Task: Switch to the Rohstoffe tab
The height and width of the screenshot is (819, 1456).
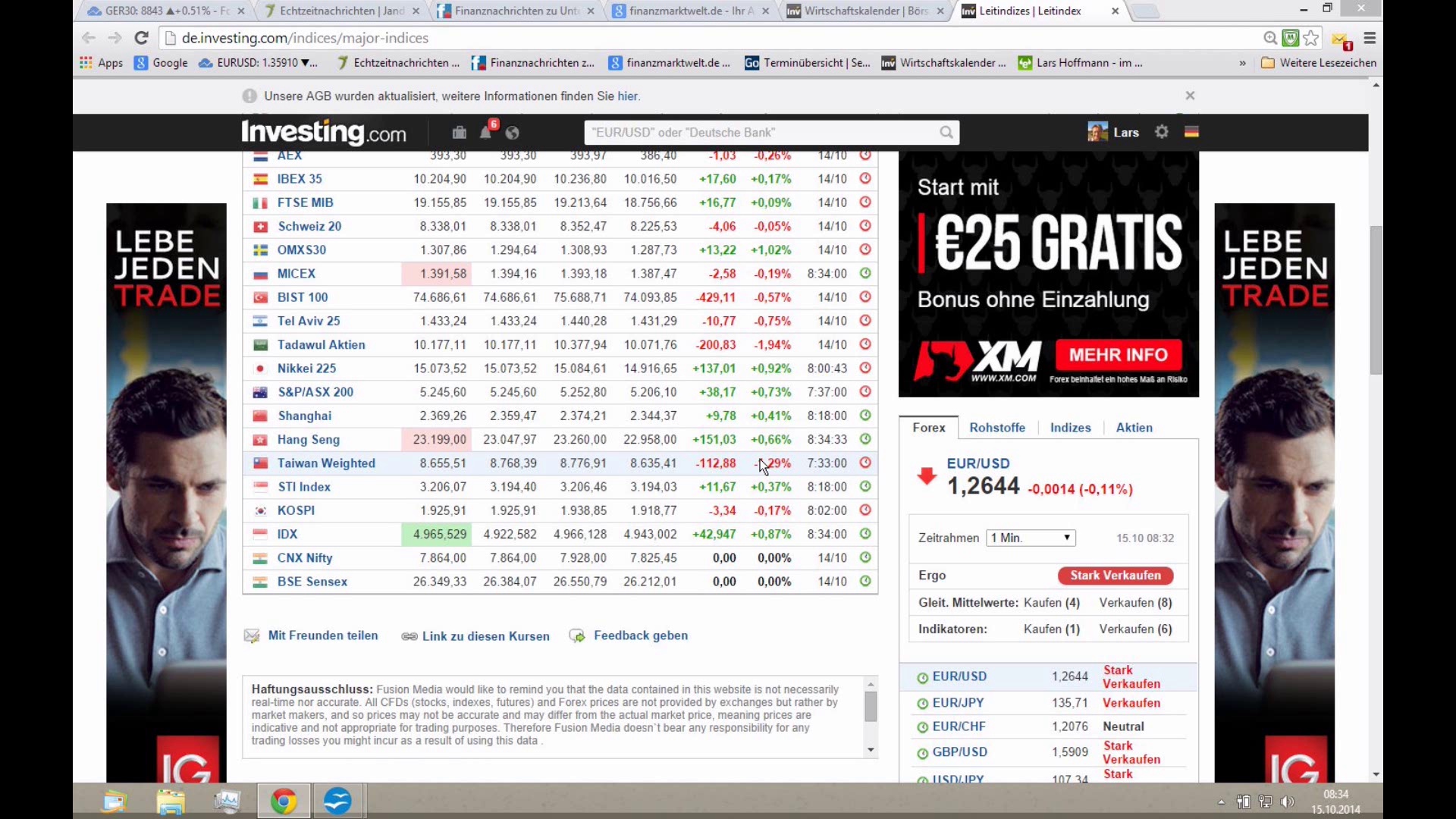Action: pyautogui.click(x=996, y=428)
